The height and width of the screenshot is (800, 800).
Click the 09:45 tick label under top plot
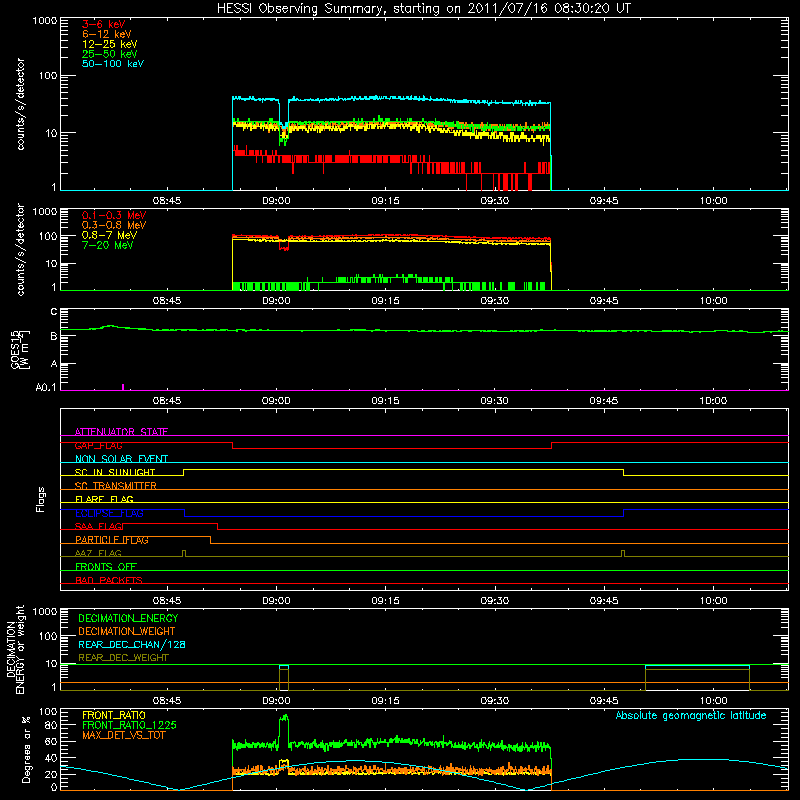[604, 201]
